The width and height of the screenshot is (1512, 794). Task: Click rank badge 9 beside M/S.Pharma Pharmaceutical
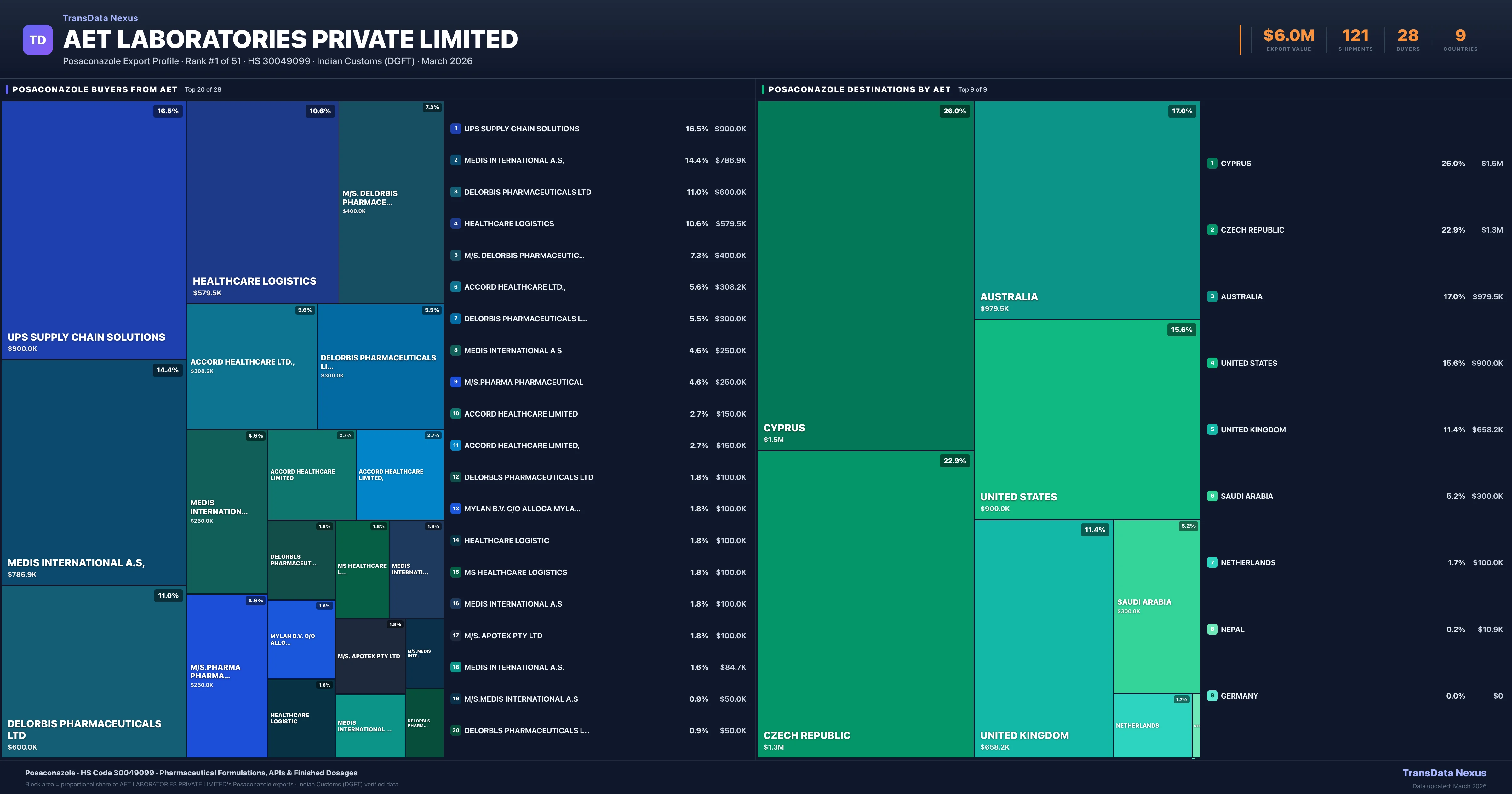(455, 382)
